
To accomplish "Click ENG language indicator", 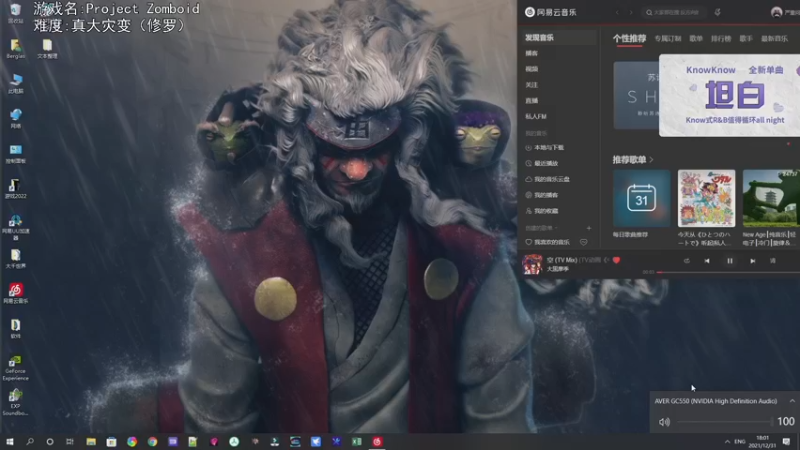I will [x=740, y=442].
